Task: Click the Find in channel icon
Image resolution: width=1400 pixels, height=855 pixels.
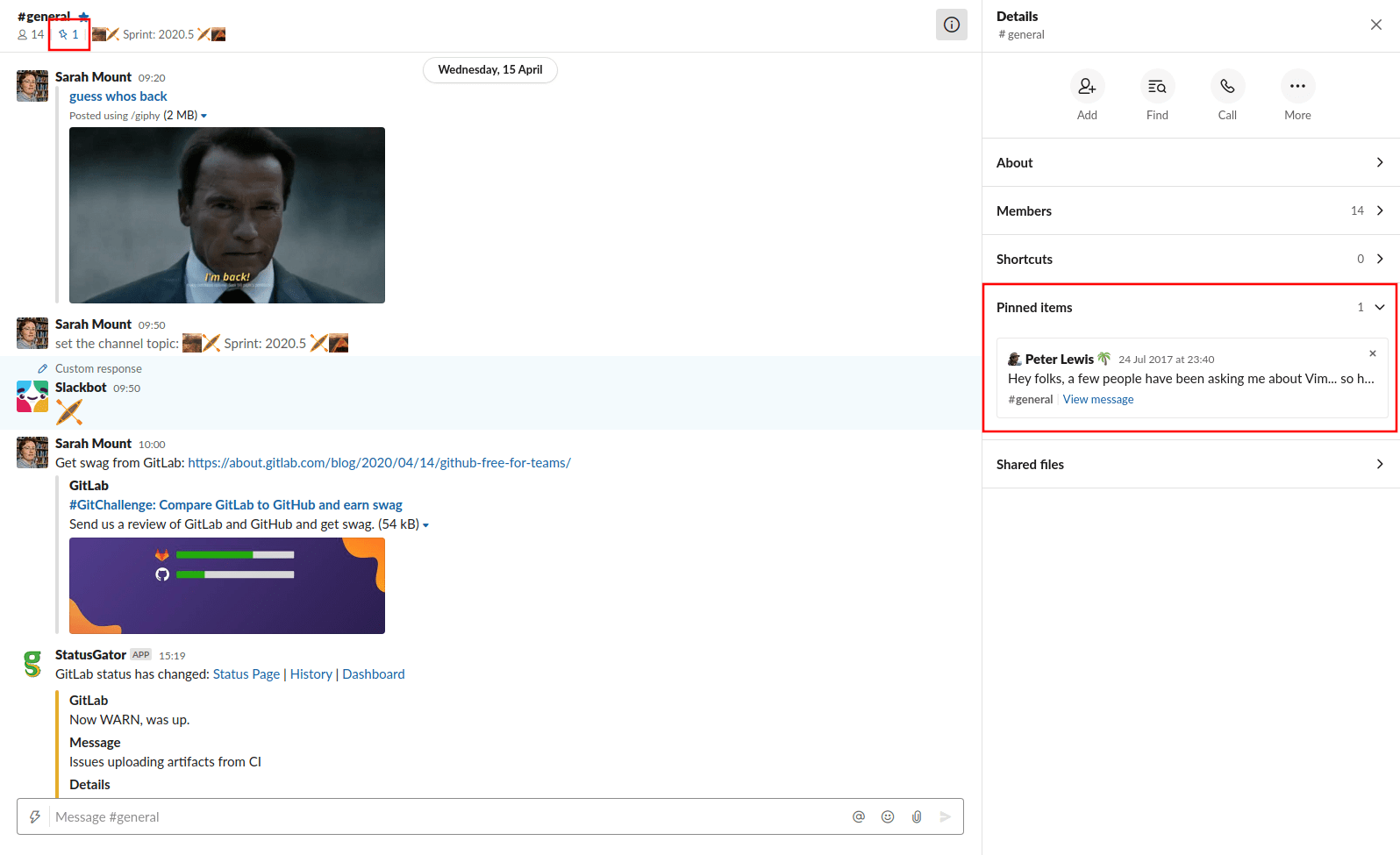Action: click(x=1157, y=86)
